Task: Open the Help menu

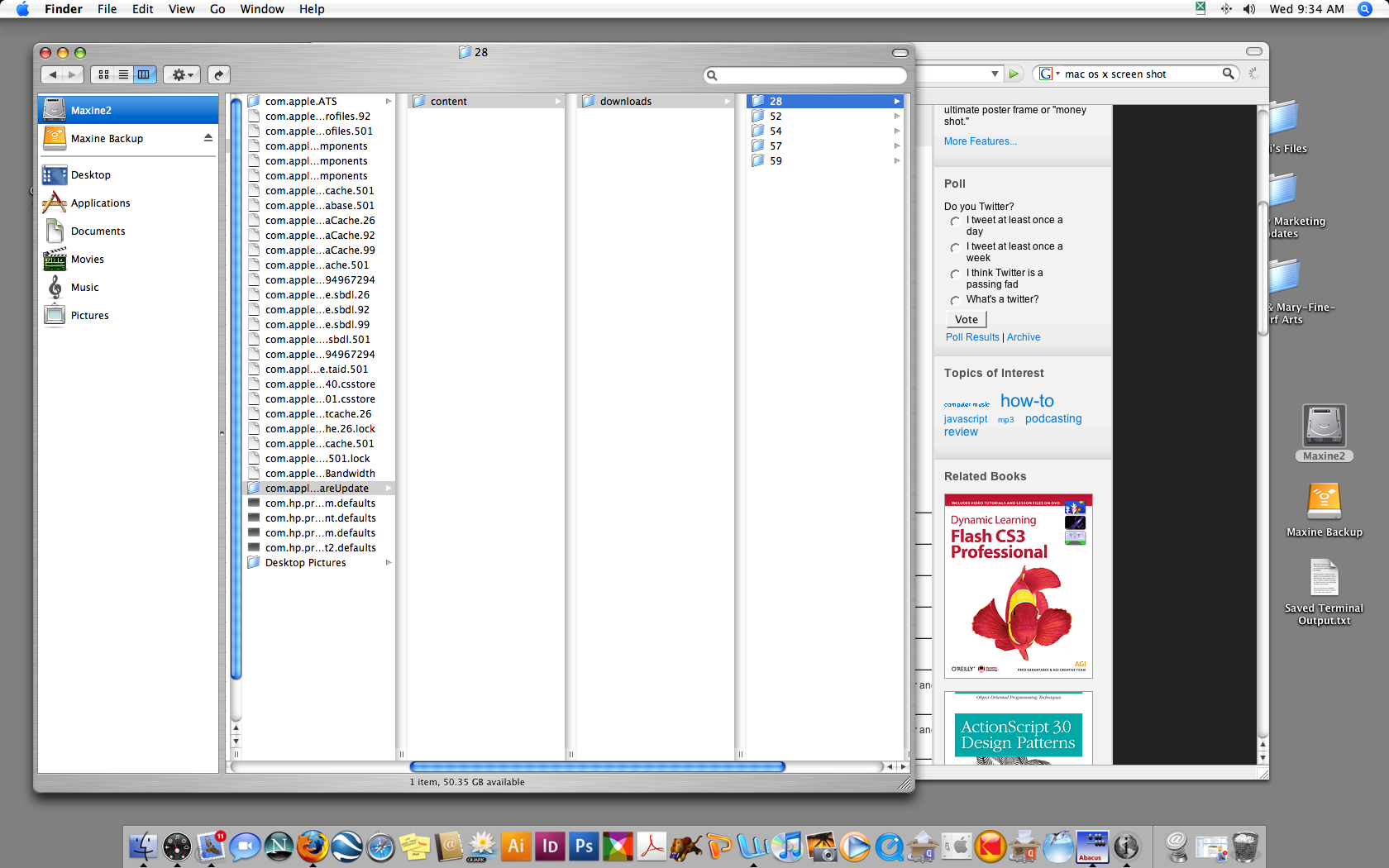Action: (312, 9)
